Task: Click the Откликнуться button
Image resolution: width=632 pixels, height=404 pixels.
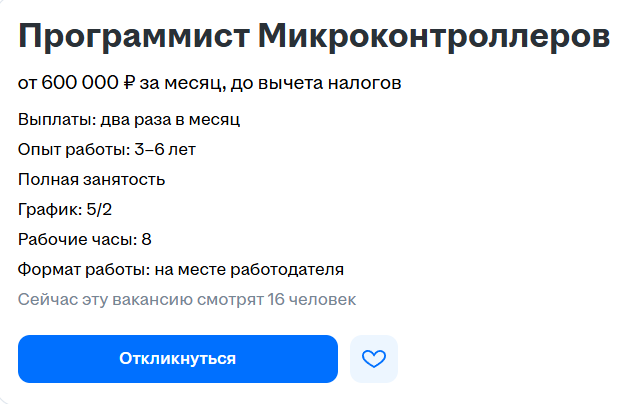Action: click(x=178, y=359)
